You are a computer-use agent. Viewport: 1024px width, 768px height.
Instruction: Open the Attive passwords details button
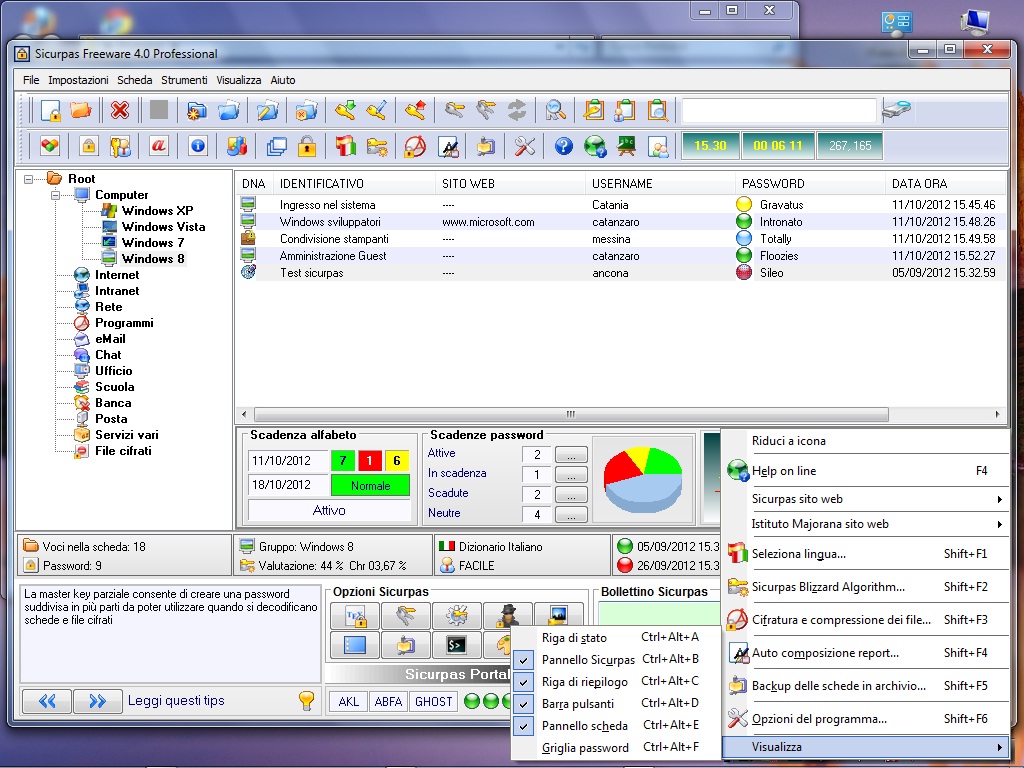pyautogui.click(x=571, y=455)
